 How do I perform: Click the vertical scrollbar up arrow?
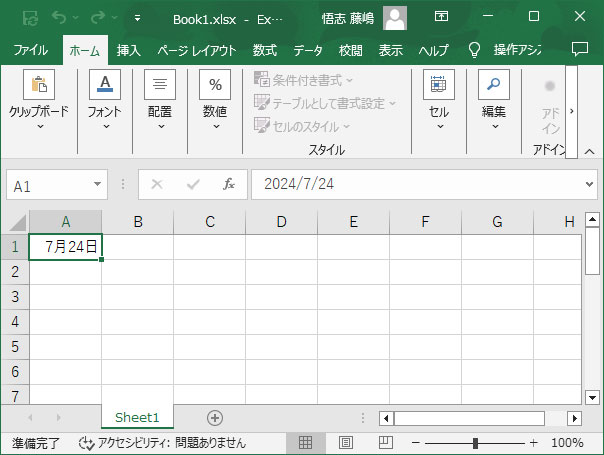click(592, 220)
